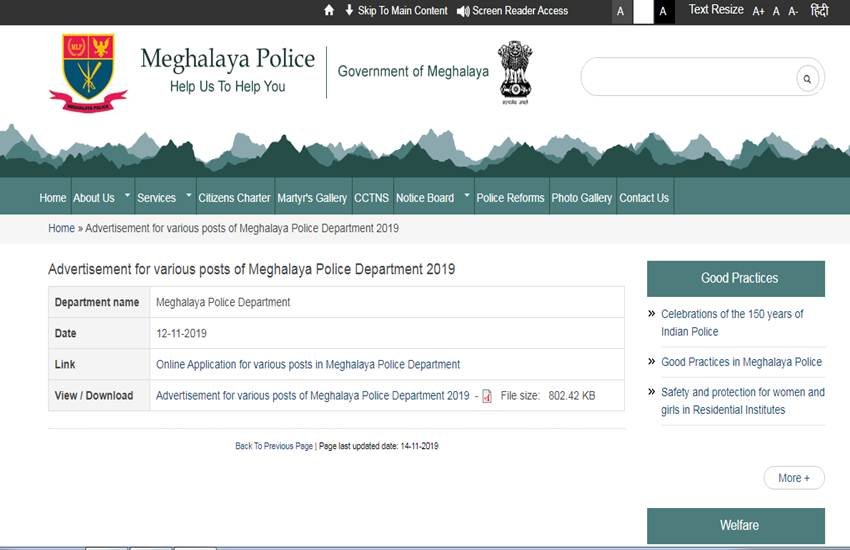The width and height of the screenshot is (850, 550).
Task: Expand the Notice Board dropdown arrow
Action: click(x=467, y=195)
